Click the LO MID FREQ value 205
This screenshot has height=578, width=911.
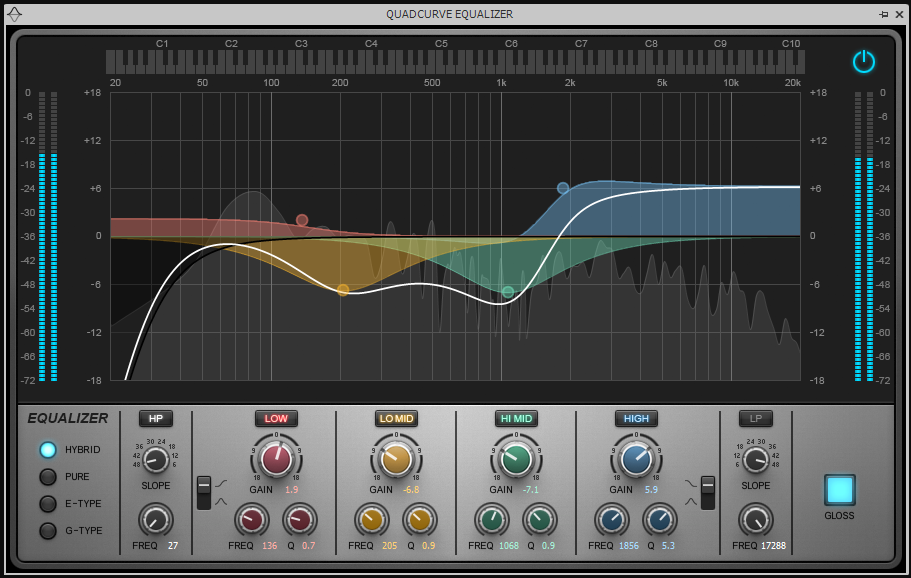coord(389,546)
